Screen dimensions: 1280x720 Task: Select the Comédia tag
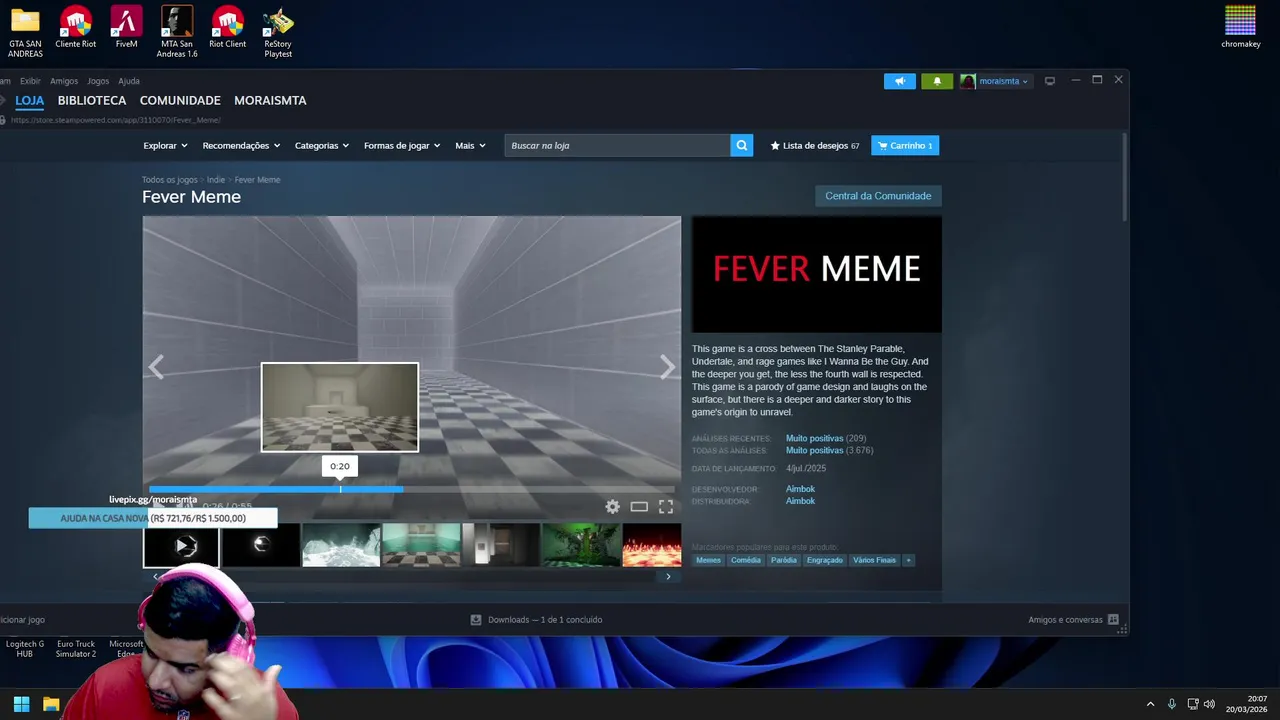coord(746,560)
